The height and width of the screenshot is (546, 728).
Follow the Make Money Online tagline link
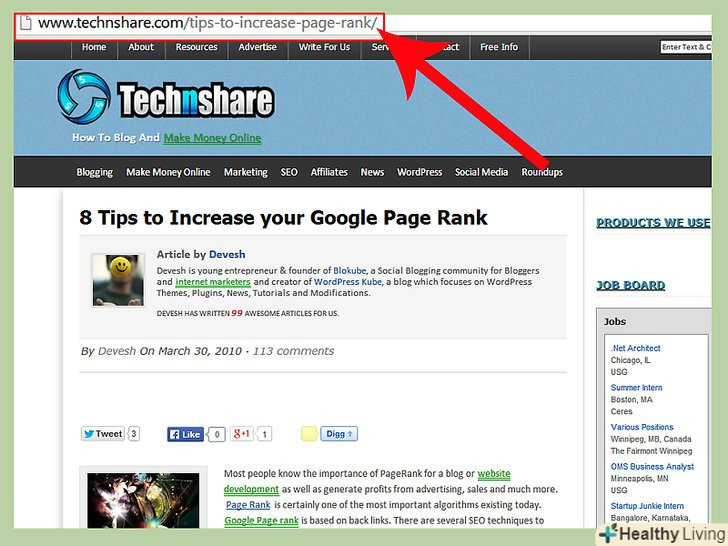coord(212,138)
